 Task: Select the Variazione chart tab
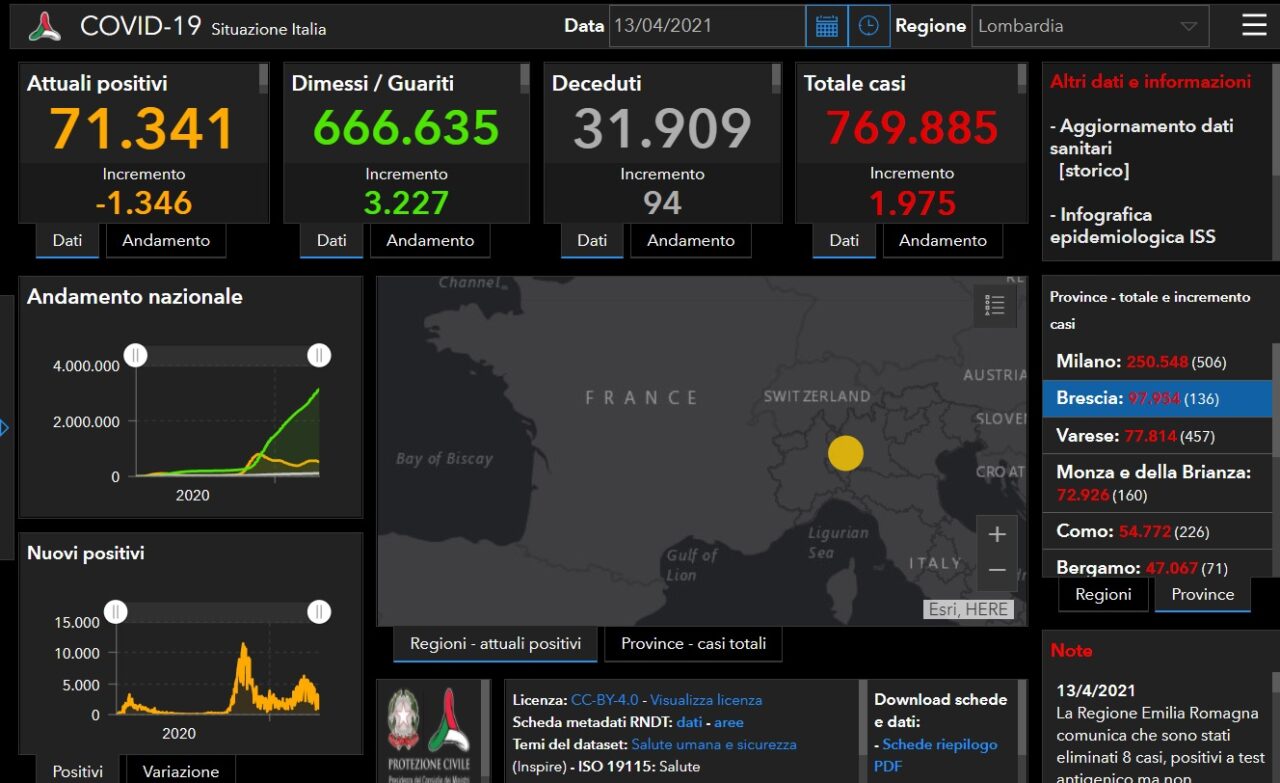[x=180, y=771]
